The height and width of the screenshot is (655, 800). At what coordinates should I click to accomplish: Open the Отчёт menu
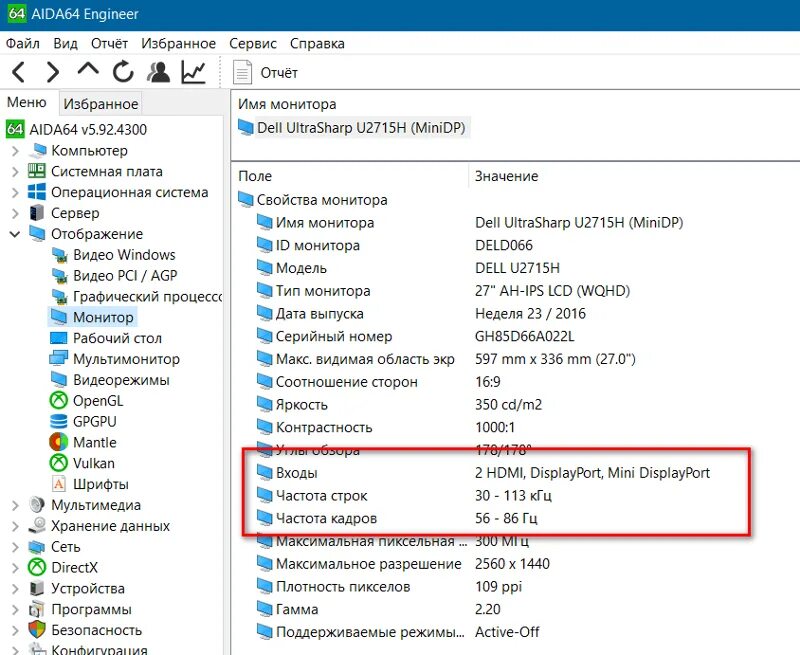click(x=109, y=43)
